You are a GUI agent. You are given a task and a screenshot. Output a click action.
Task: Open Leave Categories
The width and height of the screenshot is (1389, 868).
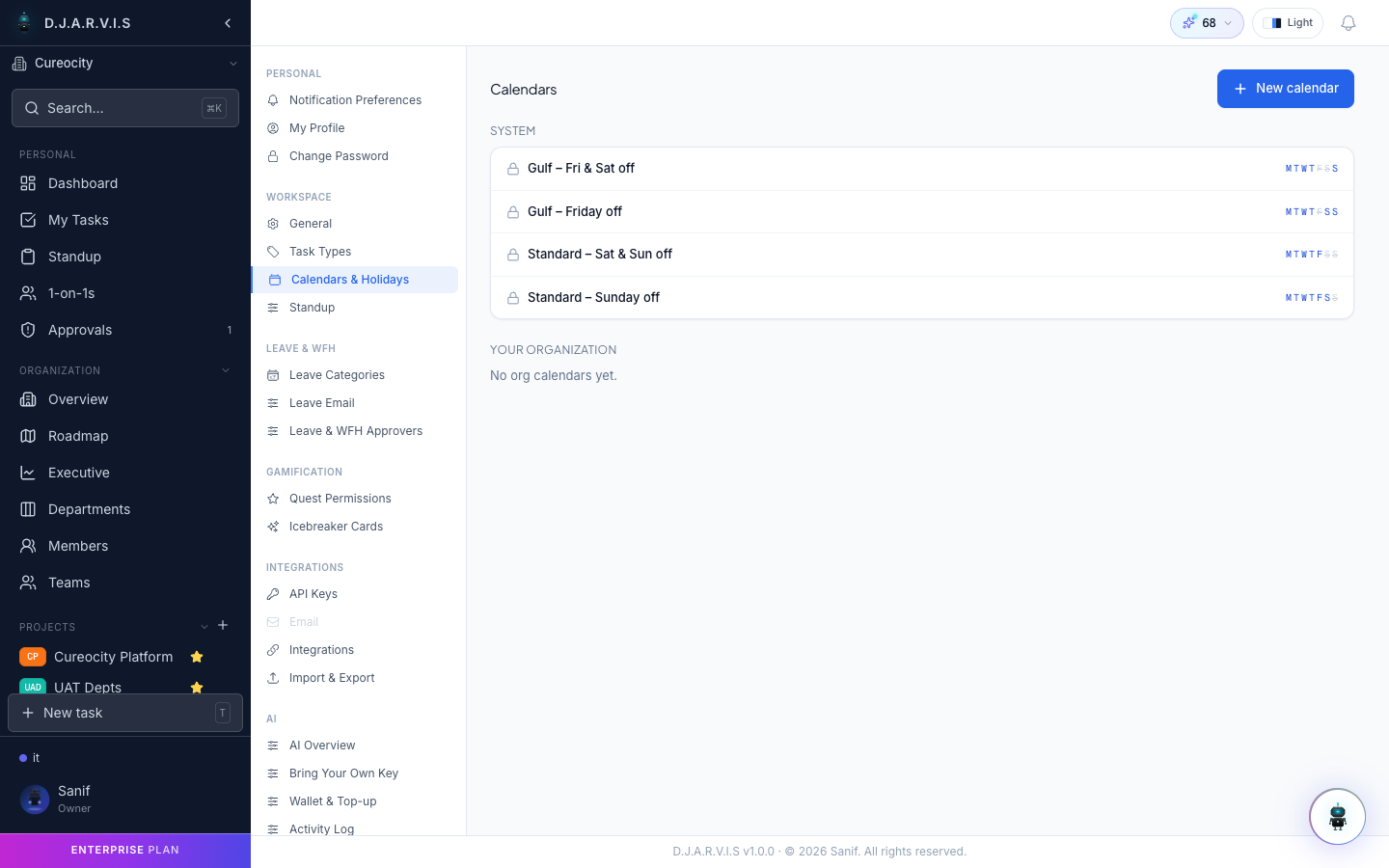(355, 375)
